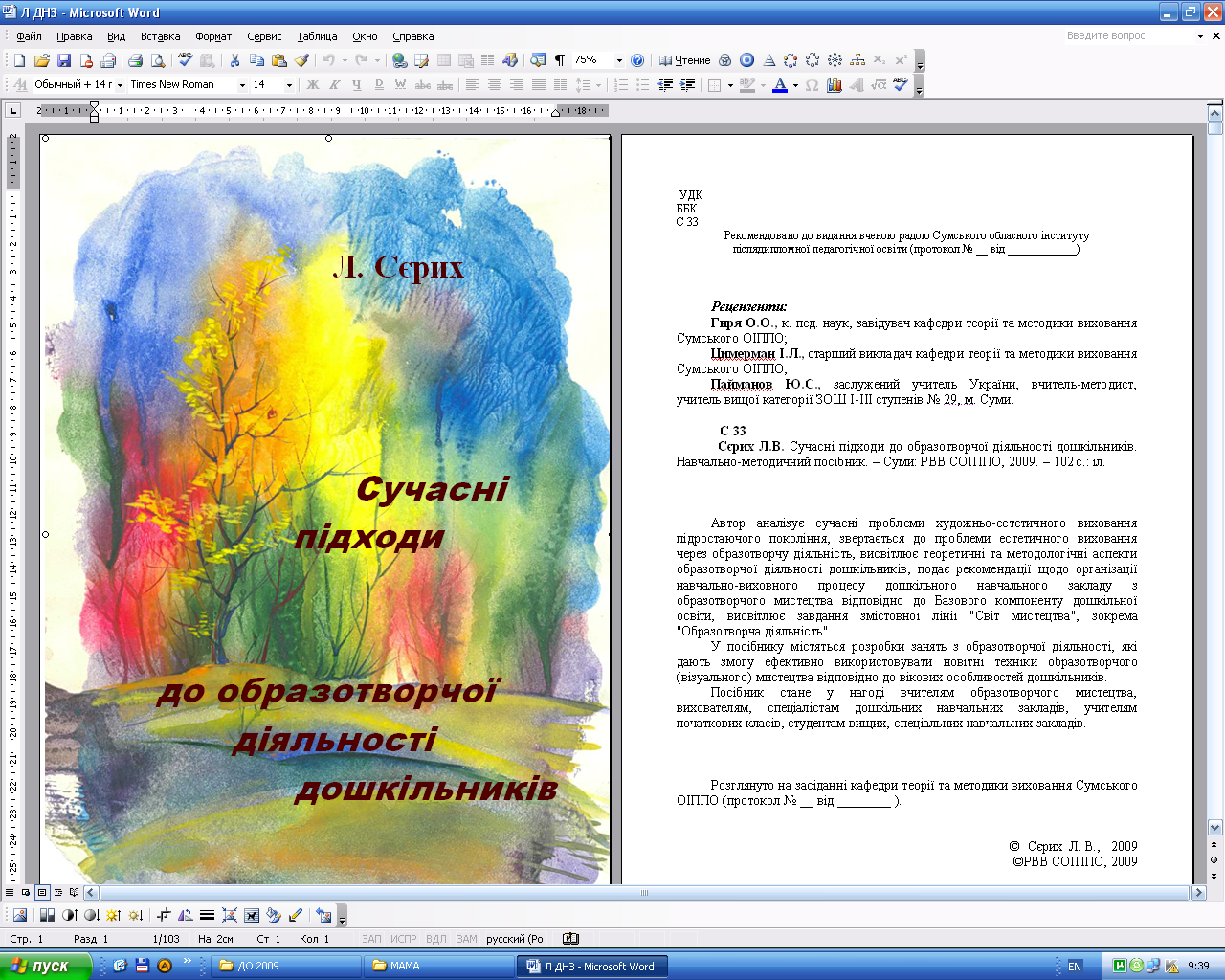Open the Правка menu
Screen dimensions: 1225x980
click(75, 36)
